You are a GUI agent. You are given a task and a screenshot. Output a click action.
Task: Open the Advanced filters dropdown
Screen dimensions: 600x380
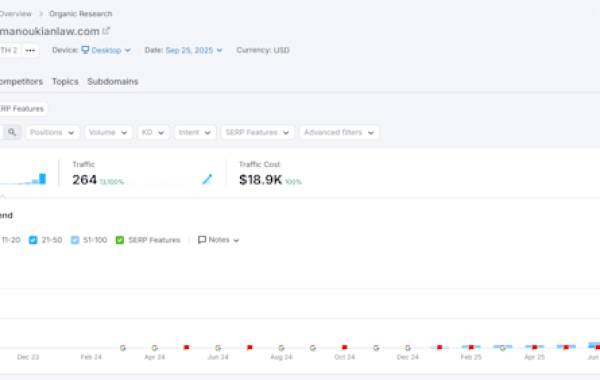click(x=339, y=132)
